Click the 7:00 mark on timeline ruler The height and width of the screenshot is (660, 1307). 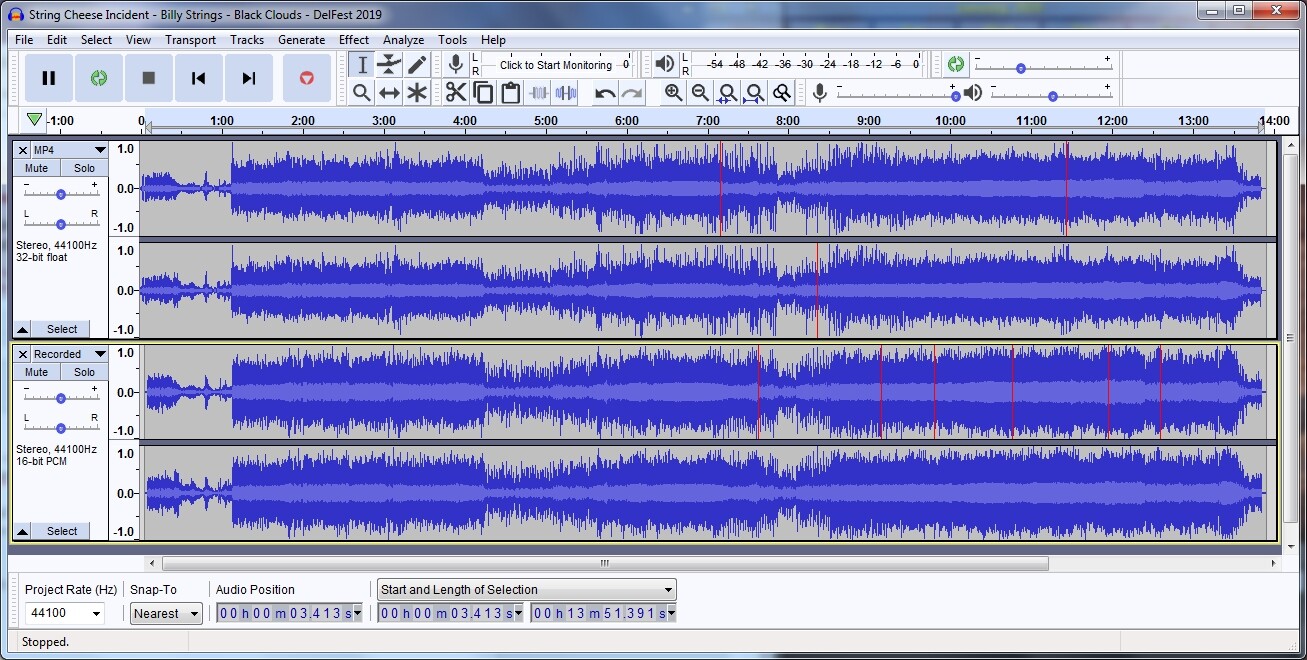[707, 121]
